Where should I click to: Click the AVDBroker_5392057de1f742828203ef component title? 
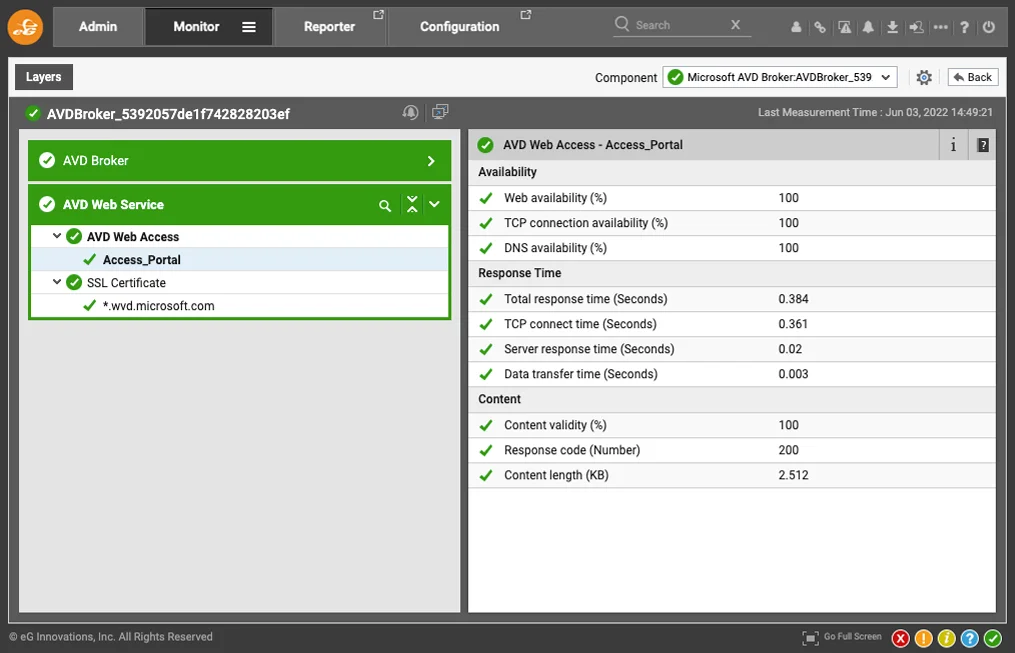point(168,114)
